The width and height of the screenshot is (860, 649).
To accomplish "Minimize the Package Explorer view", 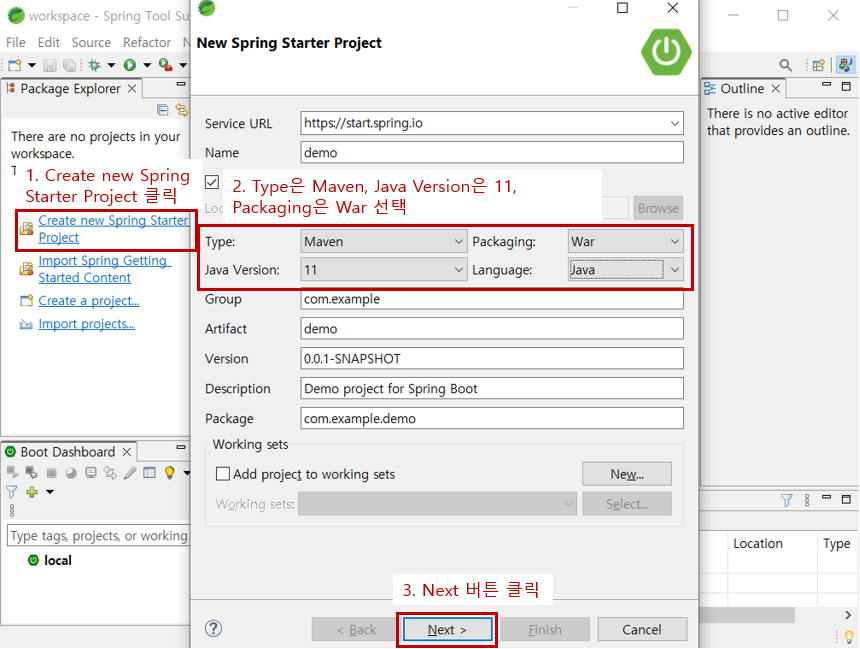I will (x=181, y=84).
